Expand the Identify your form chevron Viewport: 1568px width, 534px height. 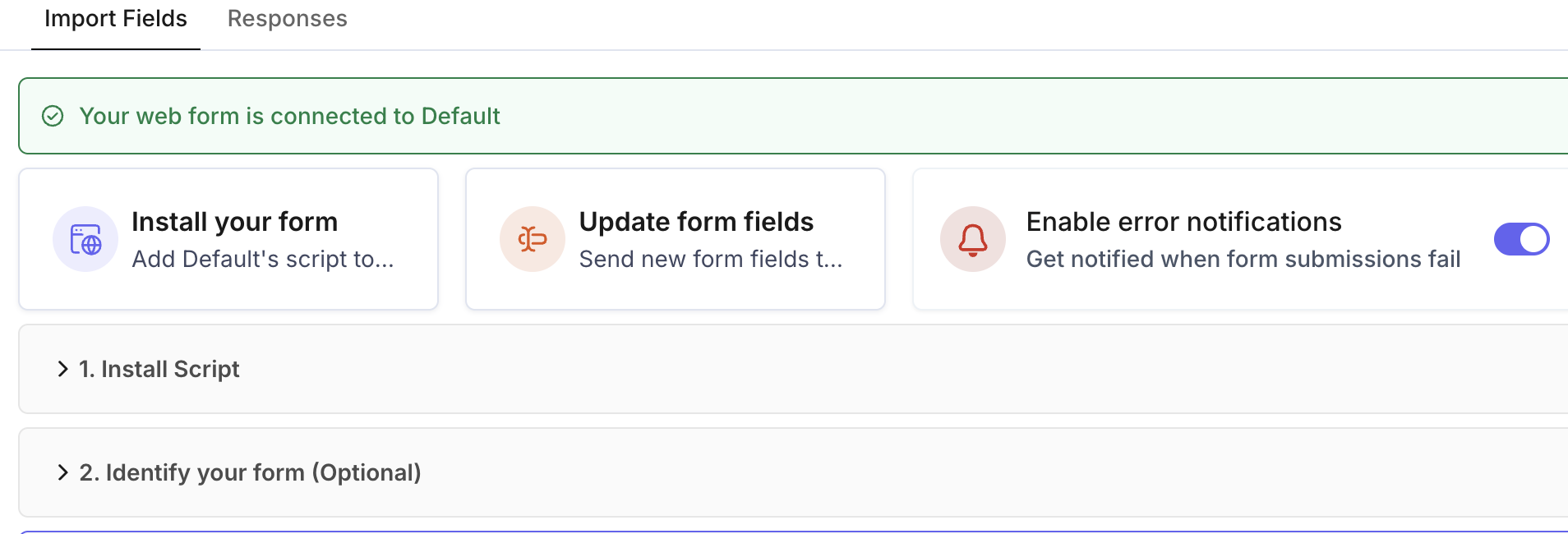(x=62, y=472)
